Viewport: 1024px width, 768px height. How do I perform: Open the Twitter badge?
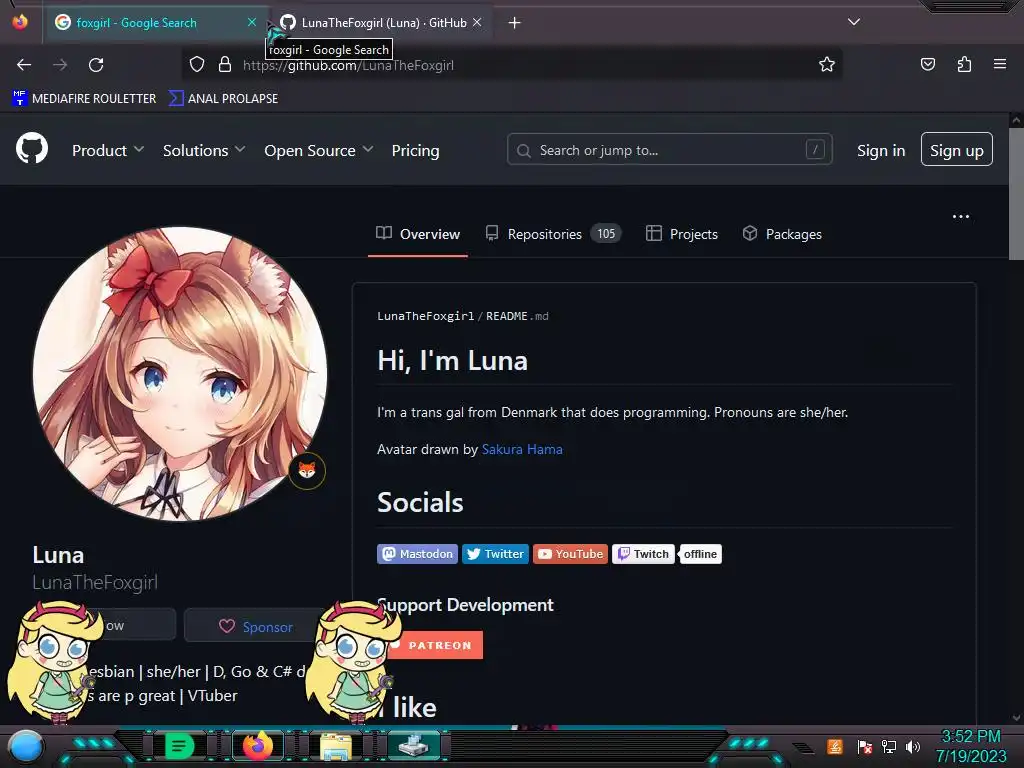pyautogui.click(x=495, y=554)
